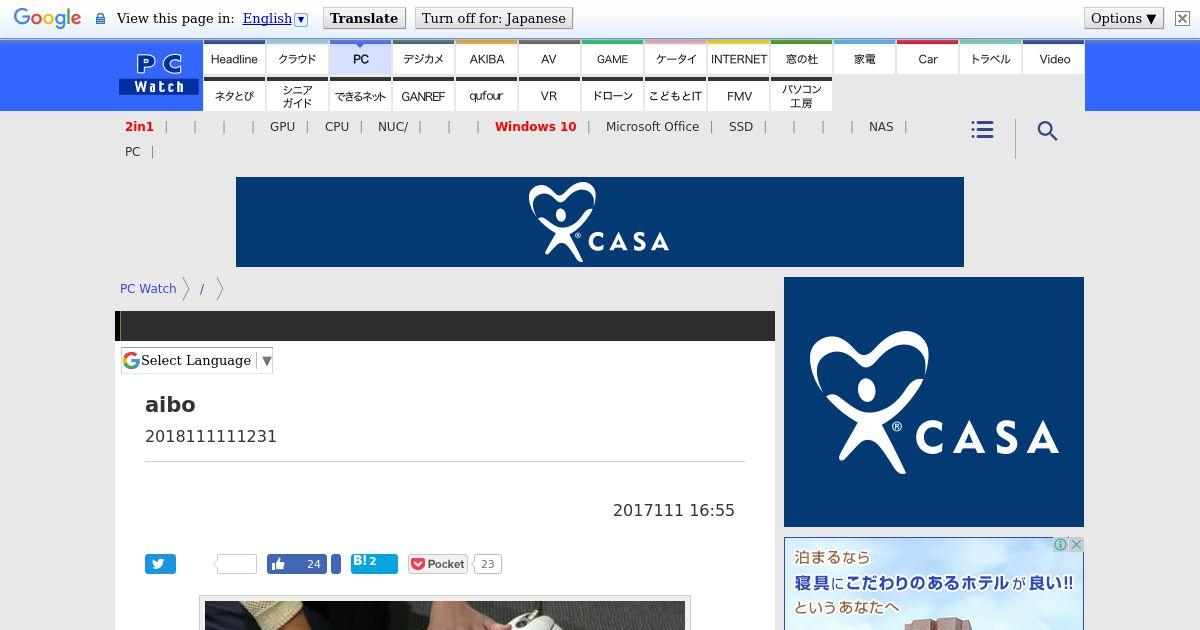Save the article with the Pocket button
Viewport: 1200px width, 630px height.
pos(437,564)
